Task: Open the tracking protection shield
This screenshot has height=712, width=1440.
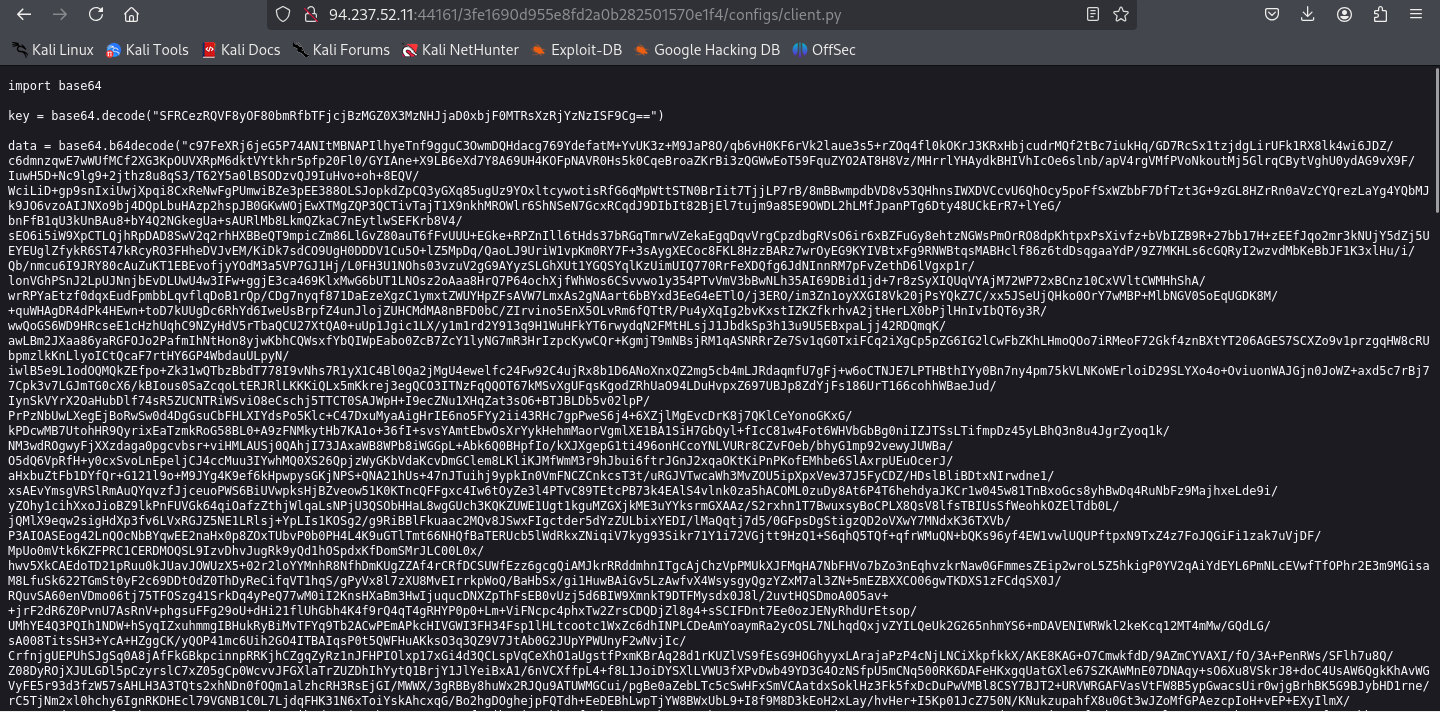Action: tap(283, 15)
